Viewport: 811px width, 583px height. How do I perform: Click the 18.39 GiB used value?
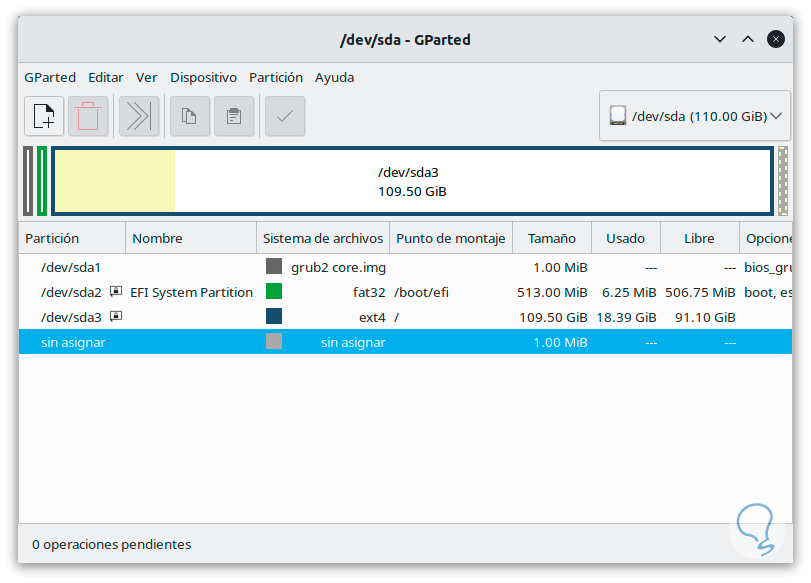coord(626,317)
